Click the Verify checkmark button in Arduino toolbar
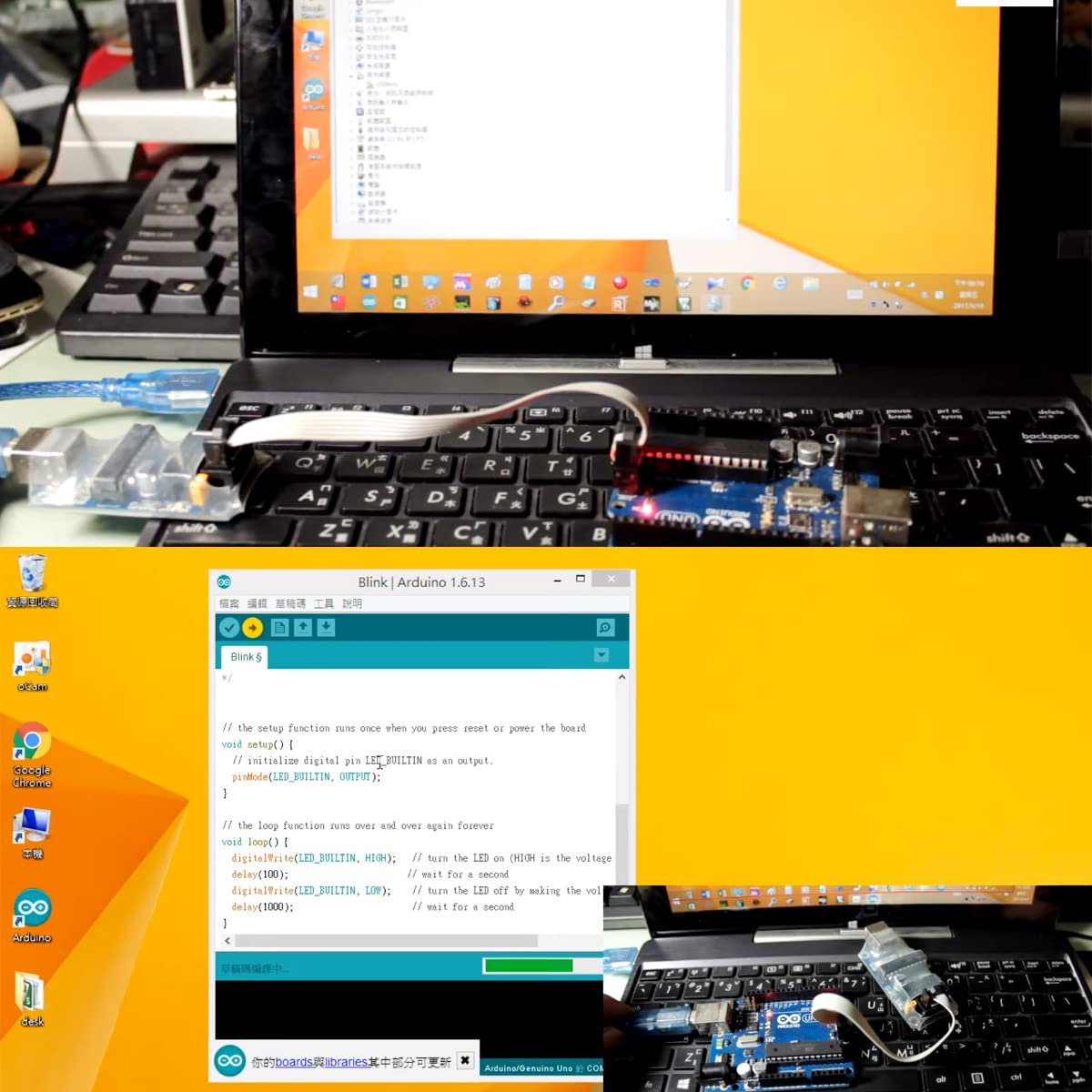Viewport: 1092px width, 1092px height. 229,627
